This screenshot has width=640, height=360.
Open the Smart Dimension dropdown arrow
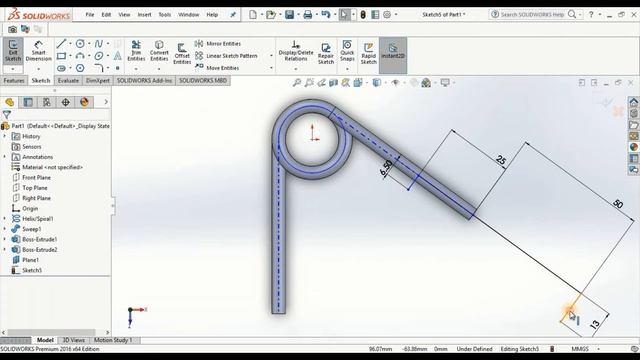tap(38, 69)
